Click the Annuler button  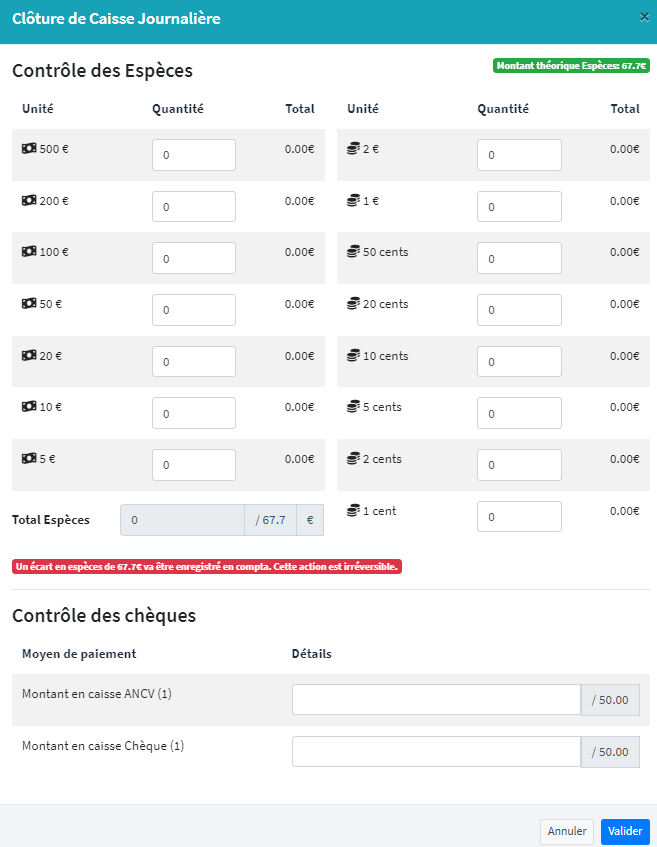567,831
